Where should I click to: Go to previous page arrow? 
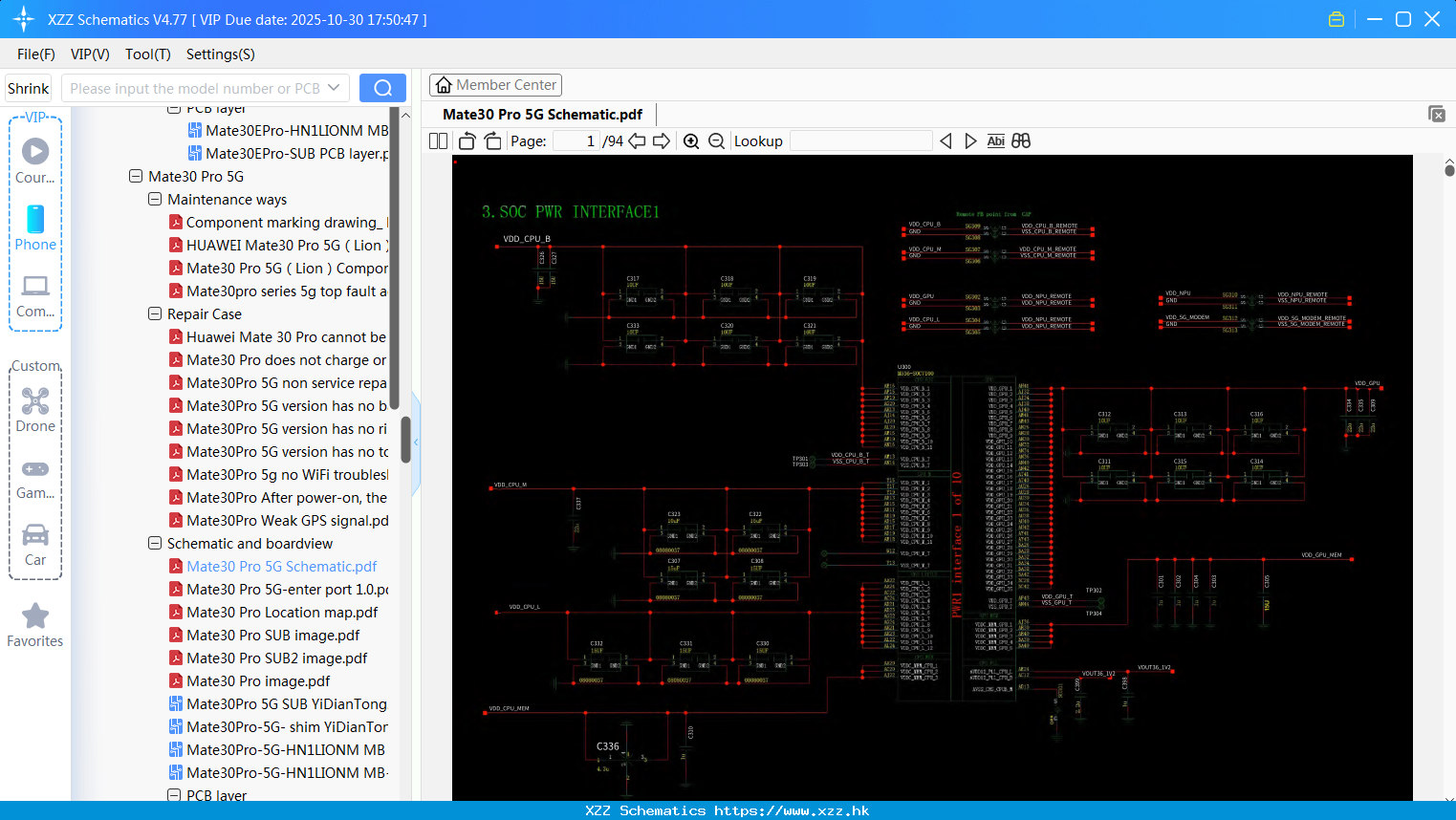tap(637, 141)
